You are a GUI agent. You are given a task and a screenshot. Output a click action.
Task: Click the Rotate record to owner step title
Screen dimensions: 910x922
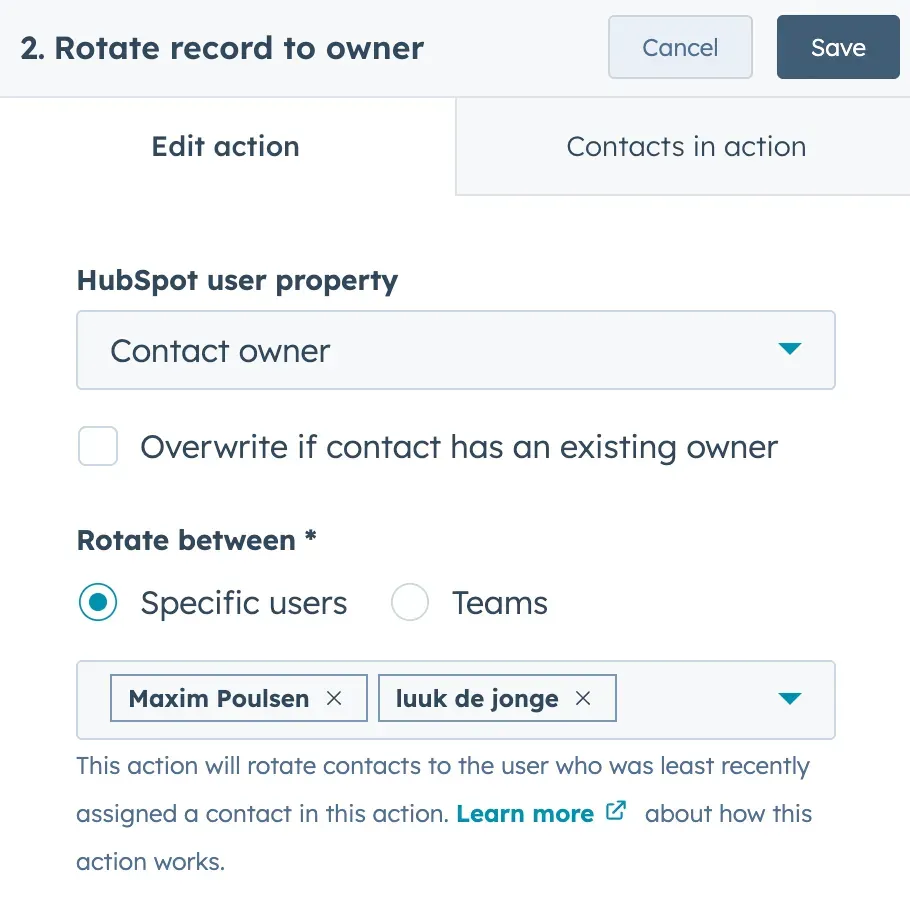222,47
